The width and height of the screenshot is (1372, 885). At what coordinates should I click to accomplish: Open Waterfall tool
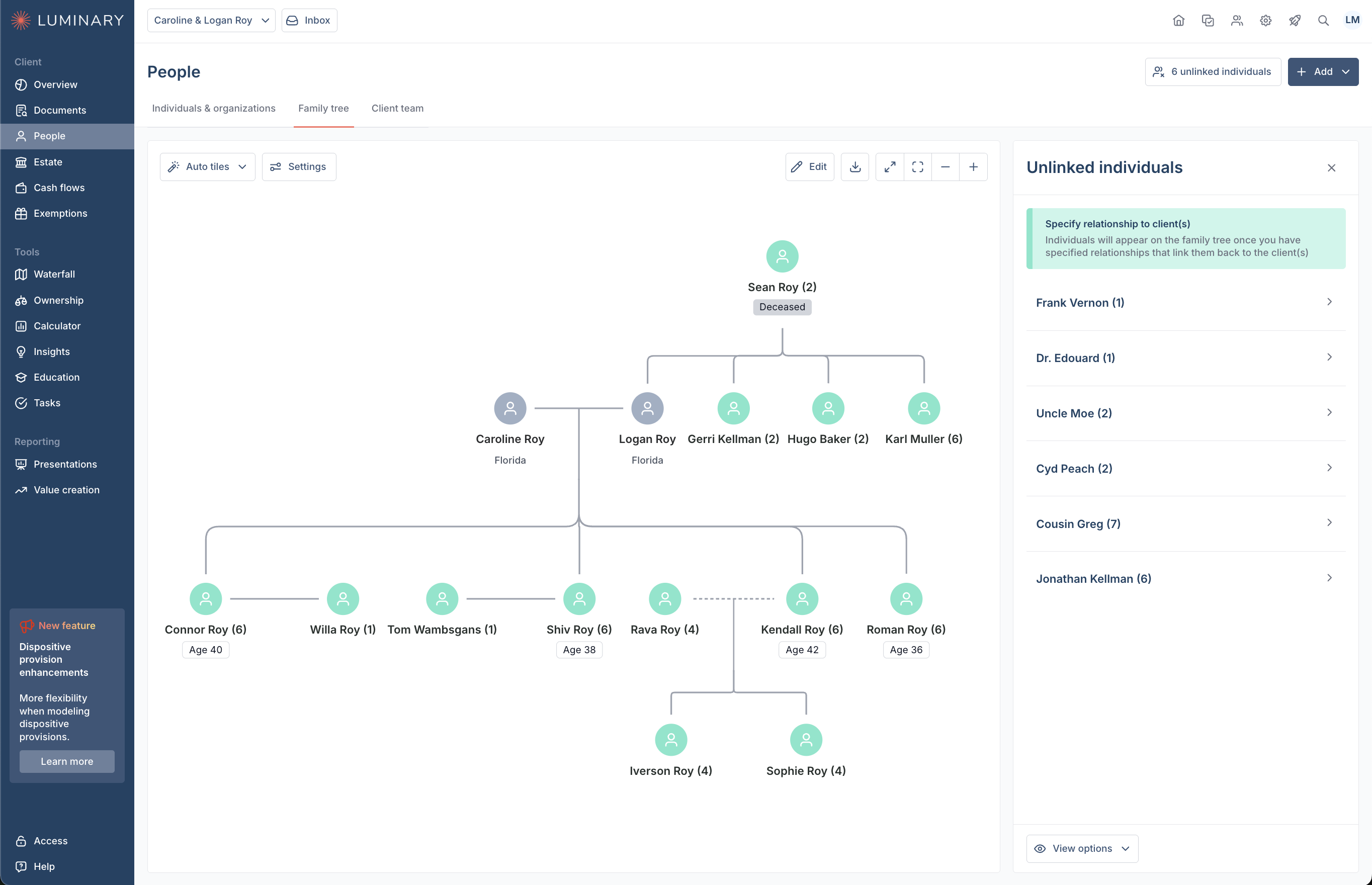coord(67,274)
